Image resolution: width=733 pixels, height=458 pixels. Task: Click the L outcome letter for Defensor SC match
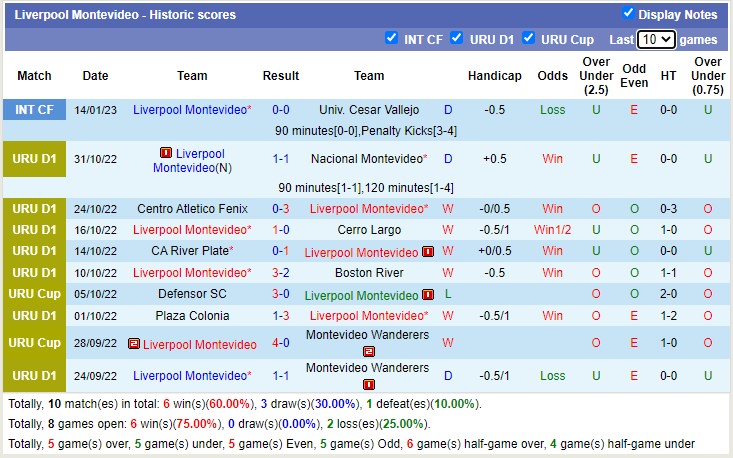[x=448, y=294]
